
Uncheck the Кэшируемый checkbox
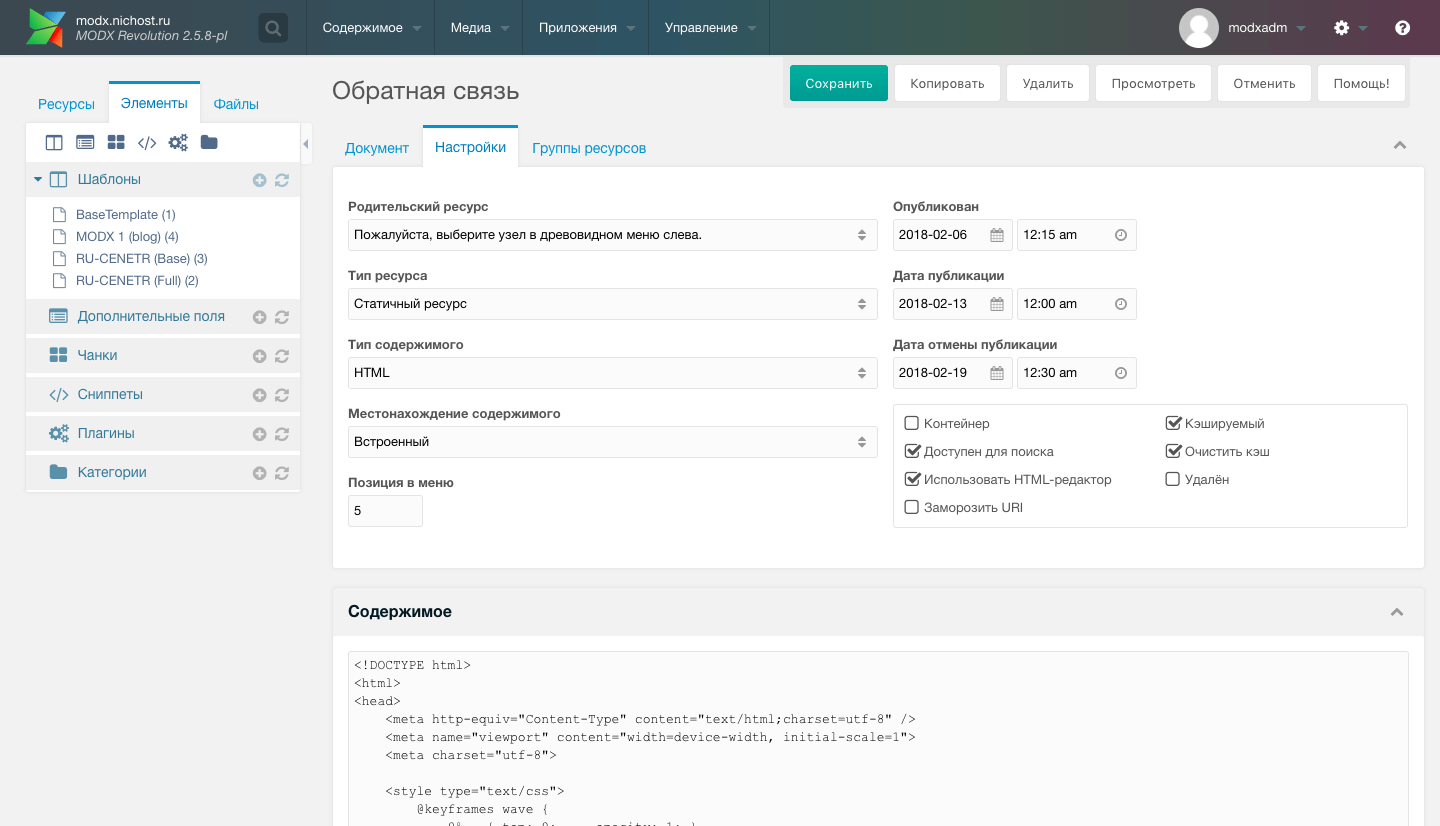click(1173, 424)
